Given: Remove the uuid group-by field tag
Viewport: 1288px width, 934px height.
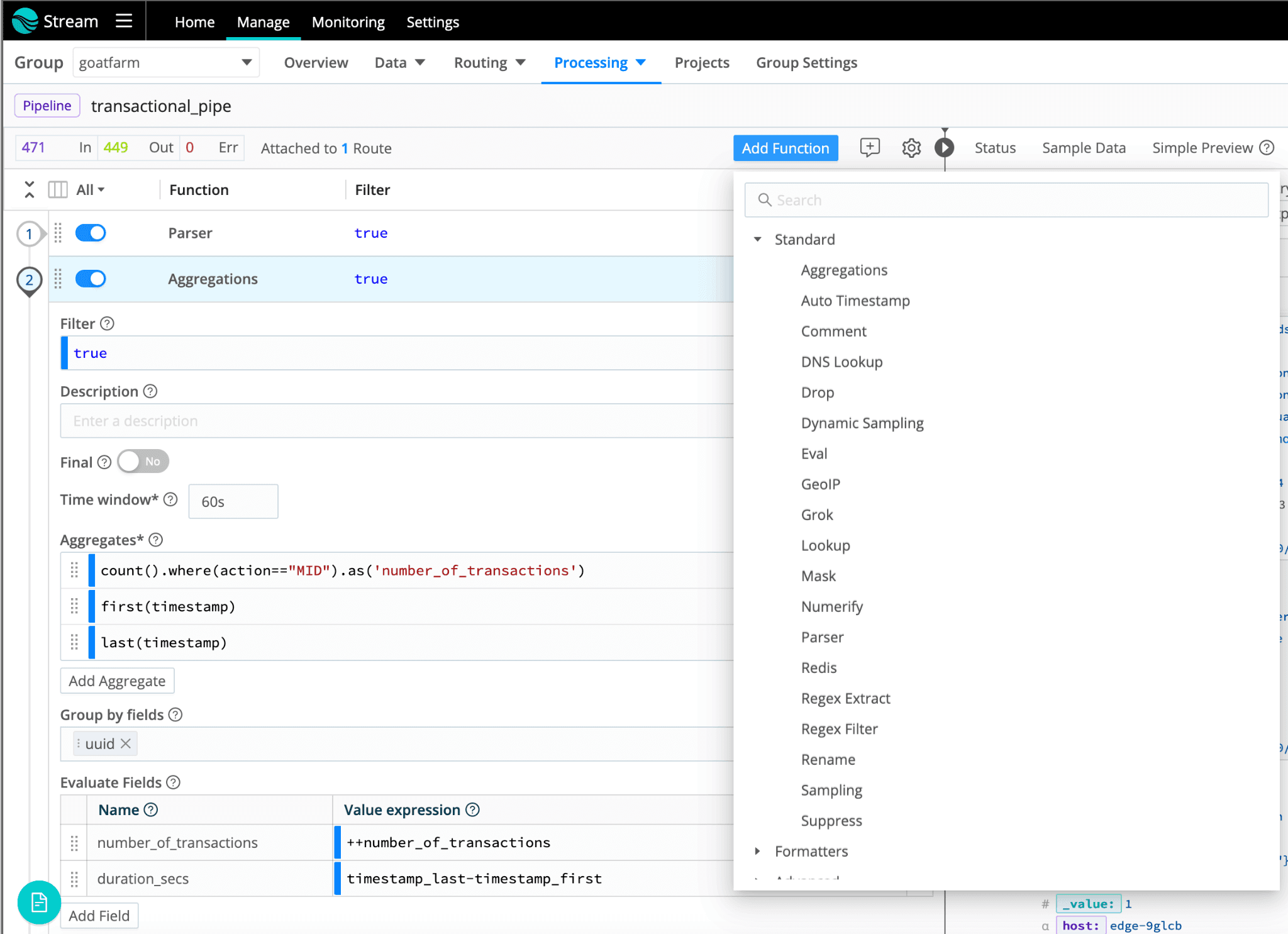Looking at the screenshot, I should (x=126, y=743).
